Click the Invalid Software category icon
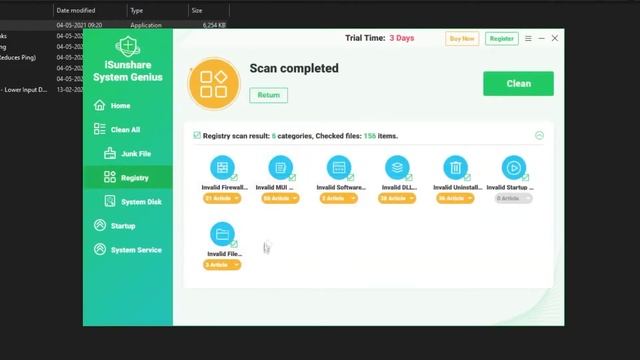 tap(339, 167)
